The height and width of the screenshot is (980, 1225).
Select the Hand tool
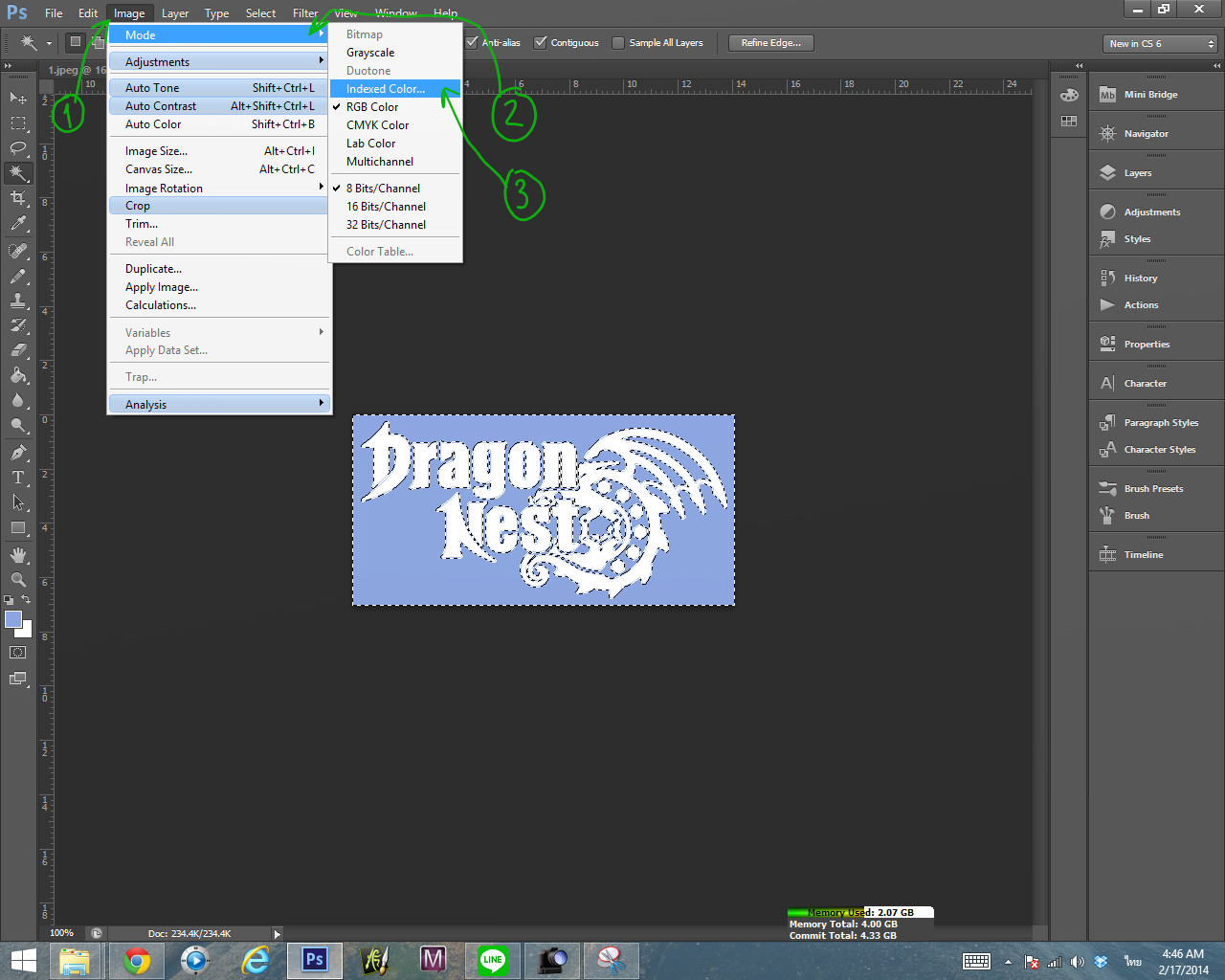(x=18, y=555)
